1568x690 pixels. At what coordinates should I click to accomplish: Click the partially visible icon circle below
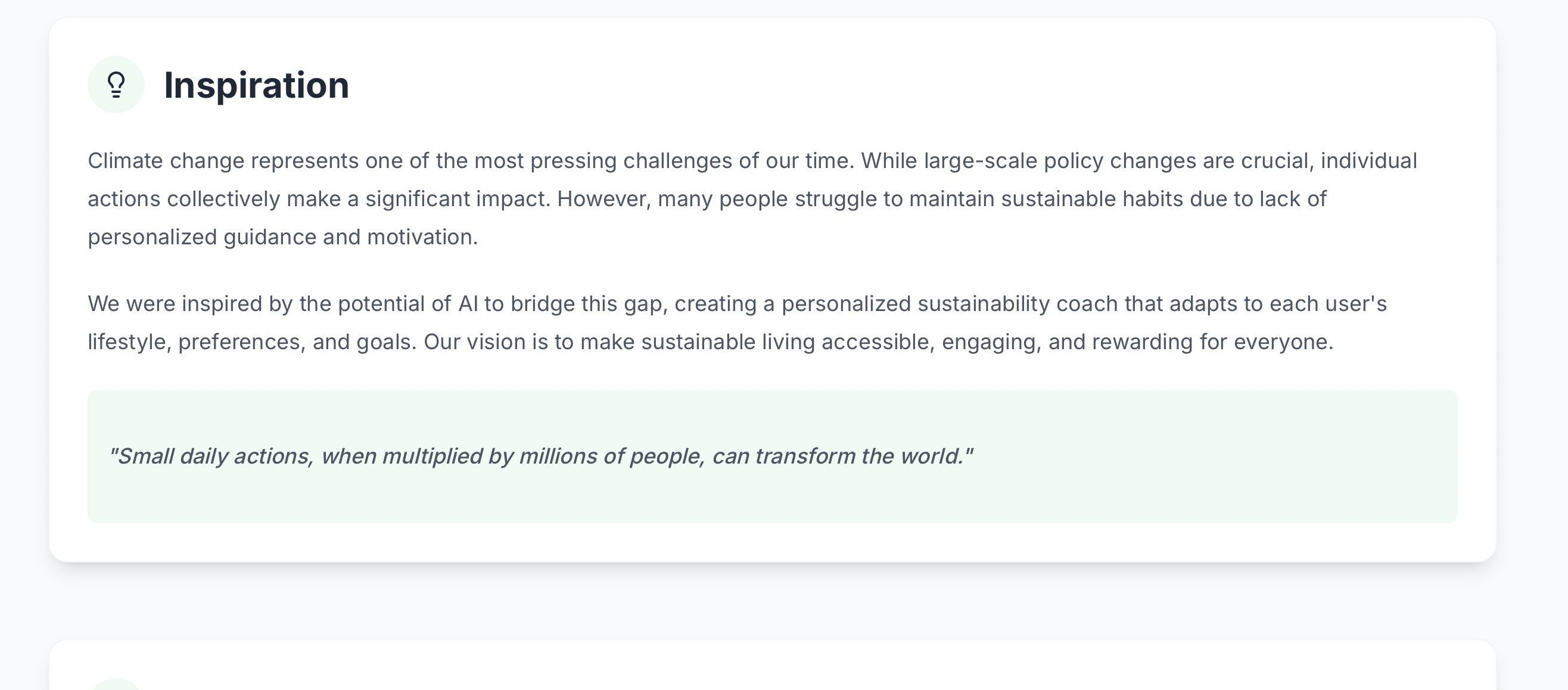[x=116, y=684]
